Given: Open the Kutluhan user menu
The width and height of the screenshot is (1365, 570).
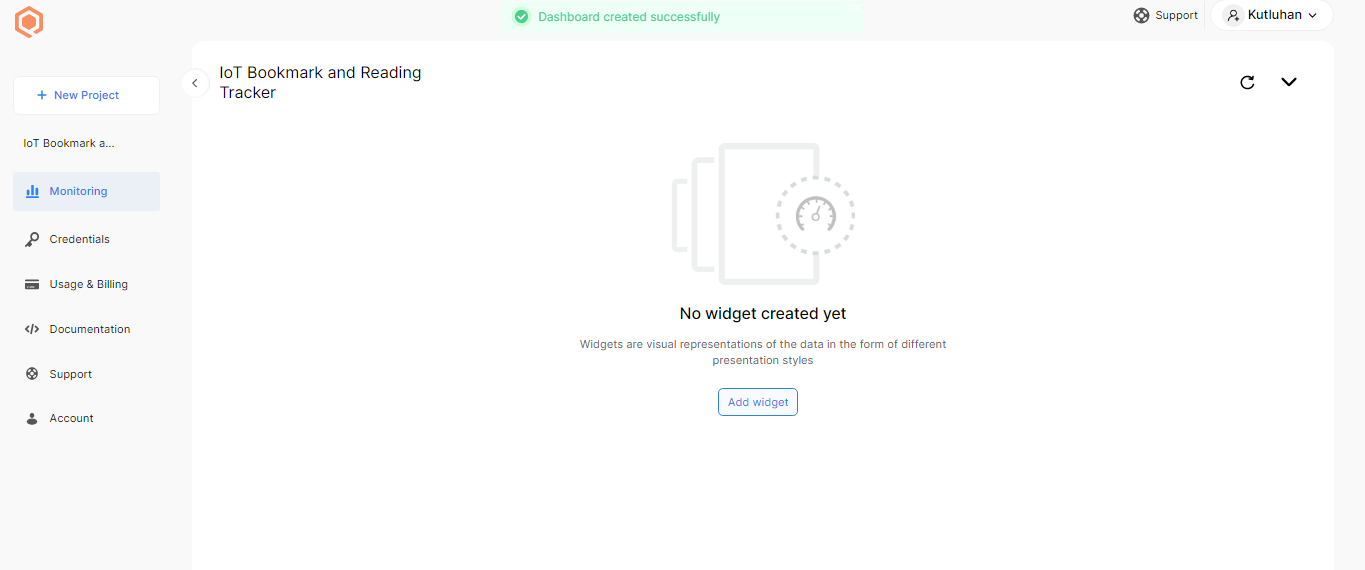Looking at the screenshot, I should (x=1271, y=15).
